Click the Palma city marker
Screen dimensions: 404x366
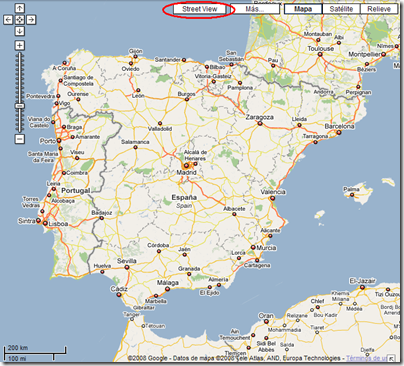point(352,195)
